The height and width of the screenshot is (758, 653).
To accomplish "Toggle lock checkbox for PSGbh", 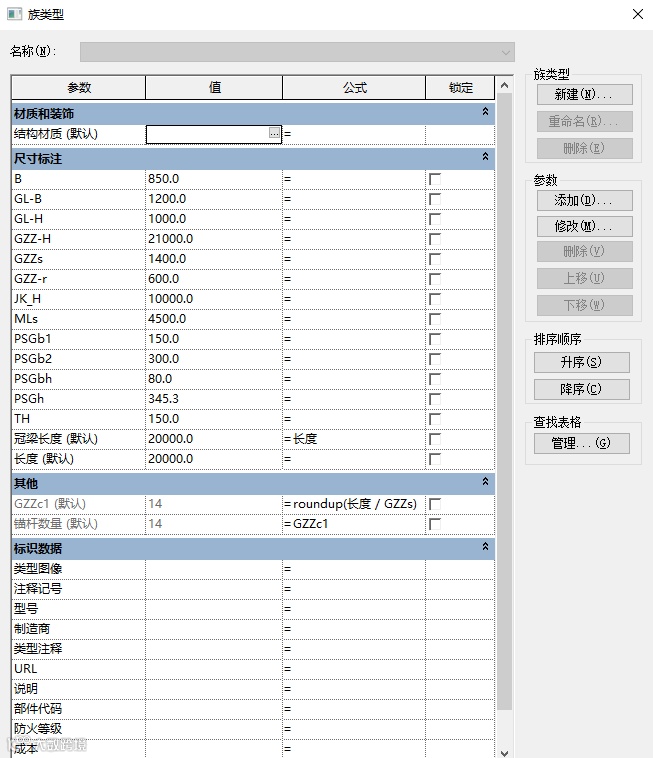I will point(435,379).
